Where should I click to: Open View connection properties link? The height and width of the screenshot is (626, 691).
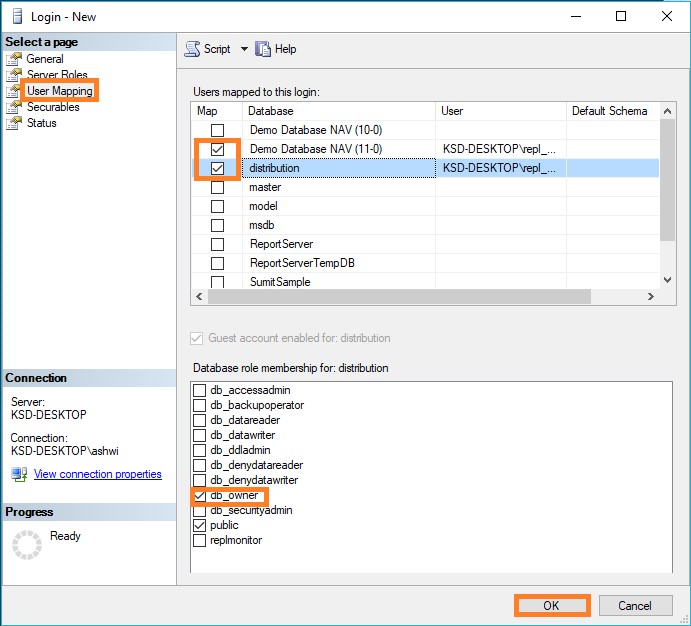(97, 474)
